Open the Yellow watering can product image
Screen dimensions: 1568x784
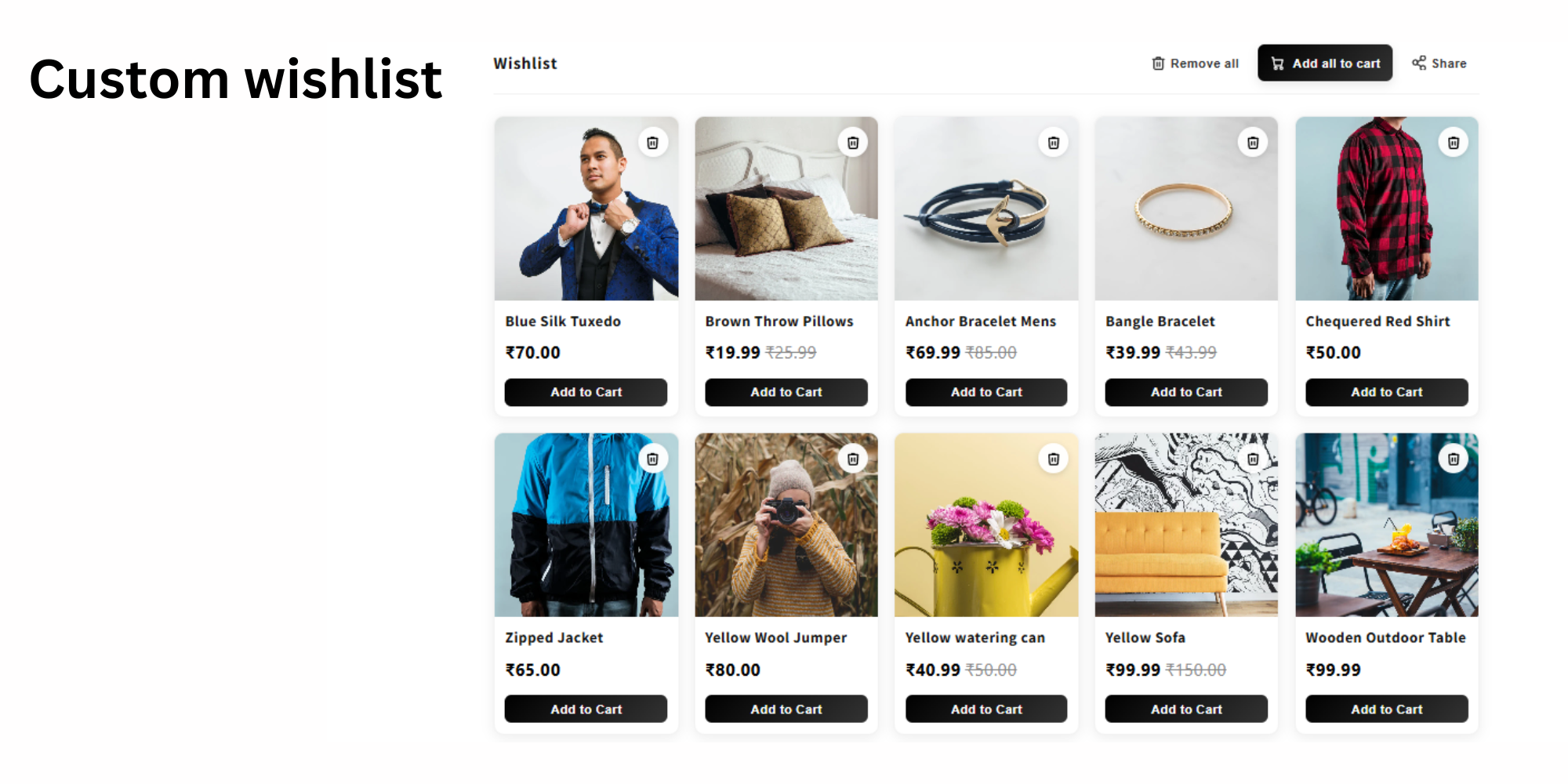(x=986, y=525)
